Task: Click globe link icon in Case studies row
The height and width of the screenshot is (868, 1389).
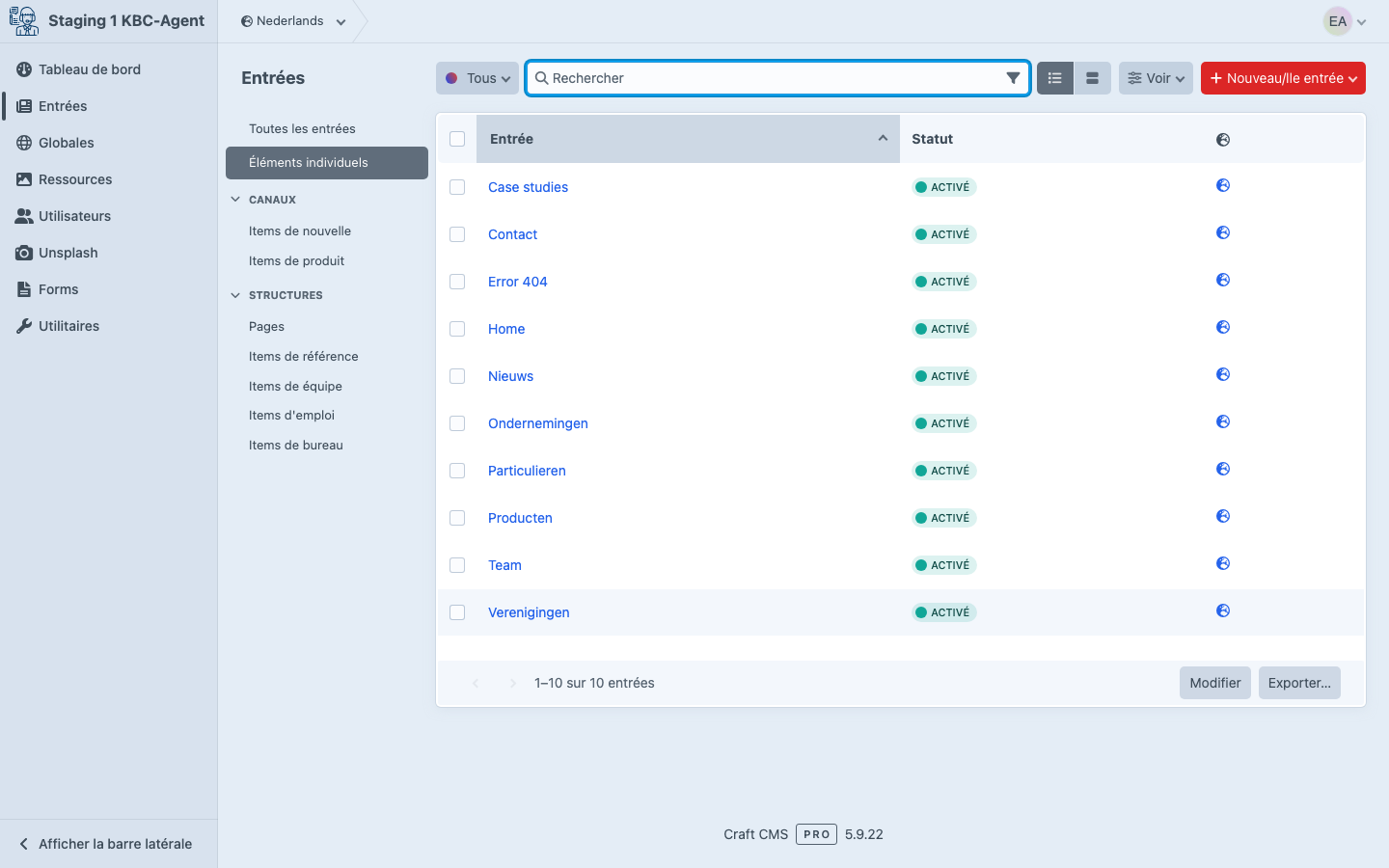Action: click(1223, 185)
